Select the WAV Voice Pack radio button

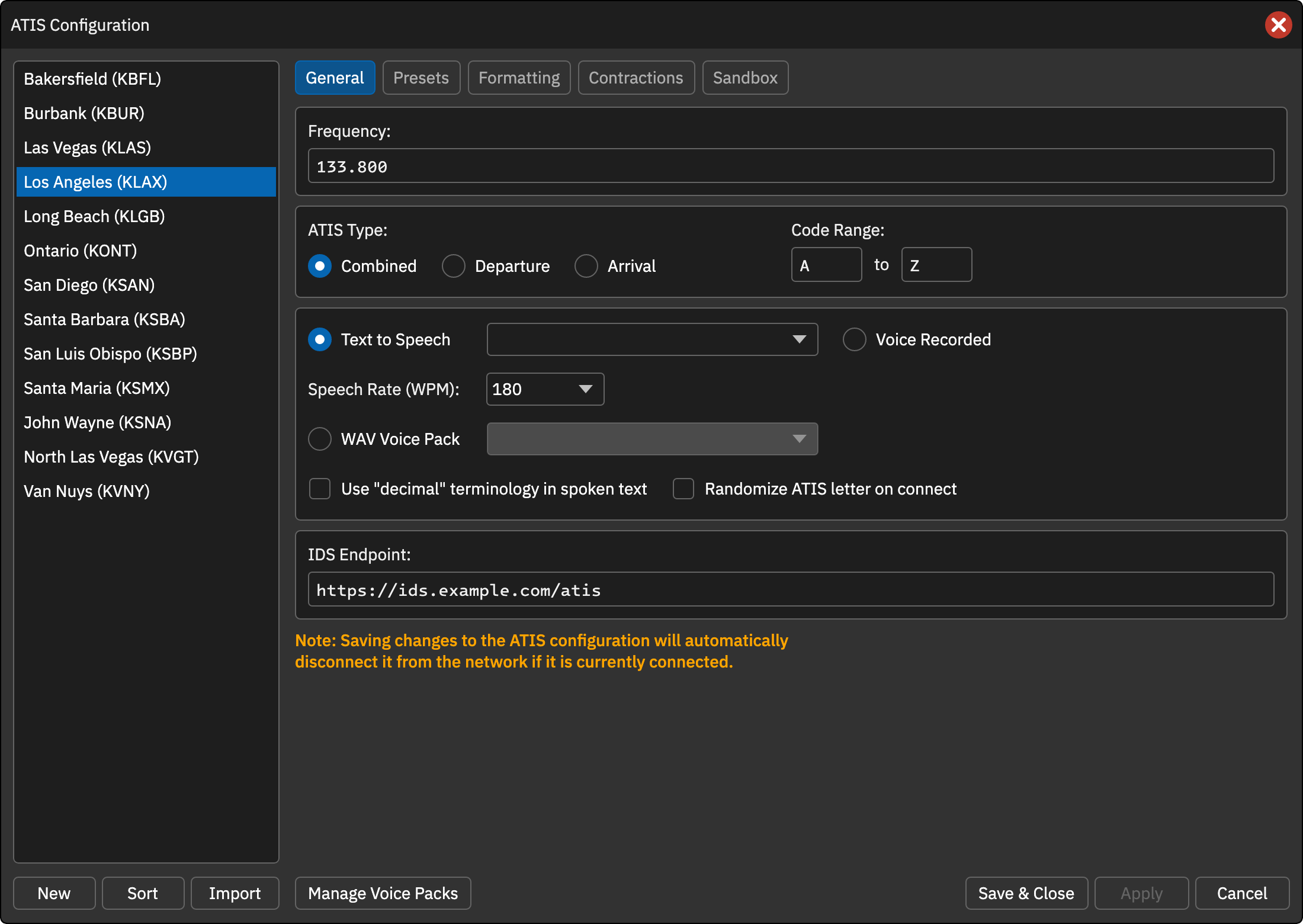[320, 439]
